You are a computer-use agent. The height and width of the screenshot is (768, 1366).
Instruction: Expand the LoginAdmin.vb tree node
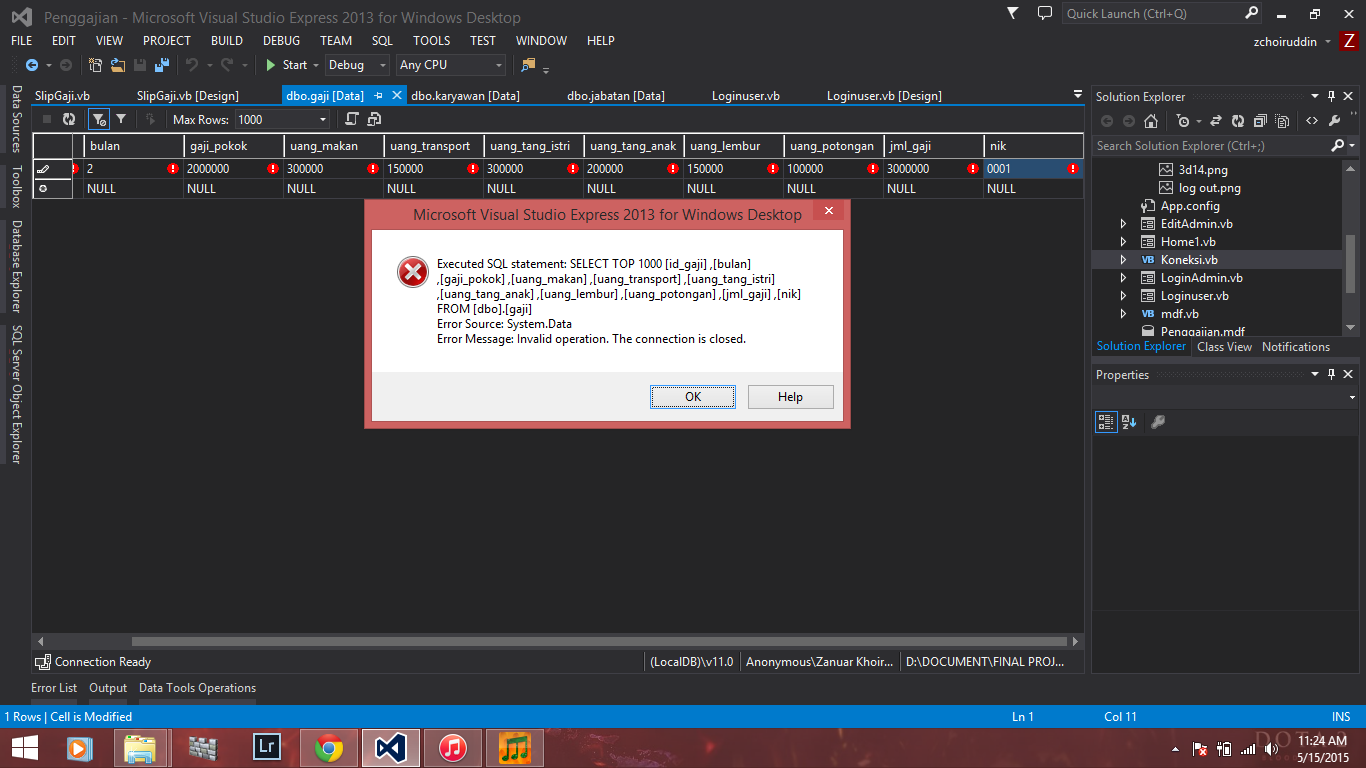1123,278
